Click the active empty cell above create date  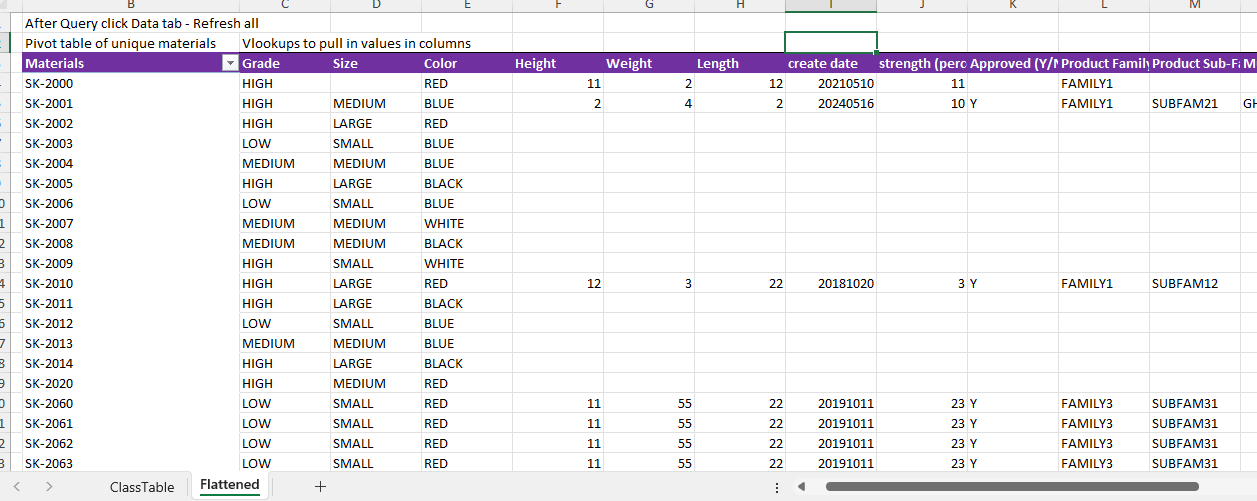click(830, 42)
